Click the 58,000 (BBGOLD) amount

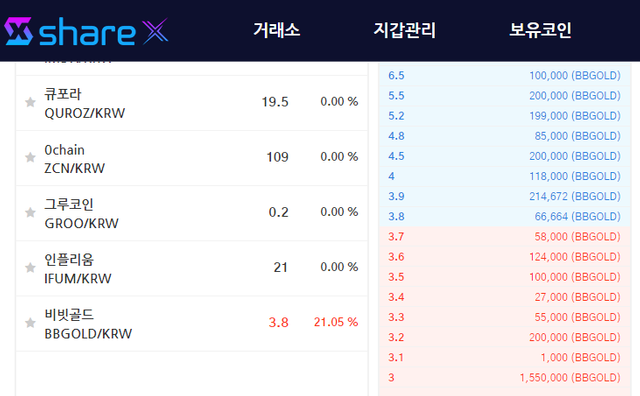coord(578,237)
